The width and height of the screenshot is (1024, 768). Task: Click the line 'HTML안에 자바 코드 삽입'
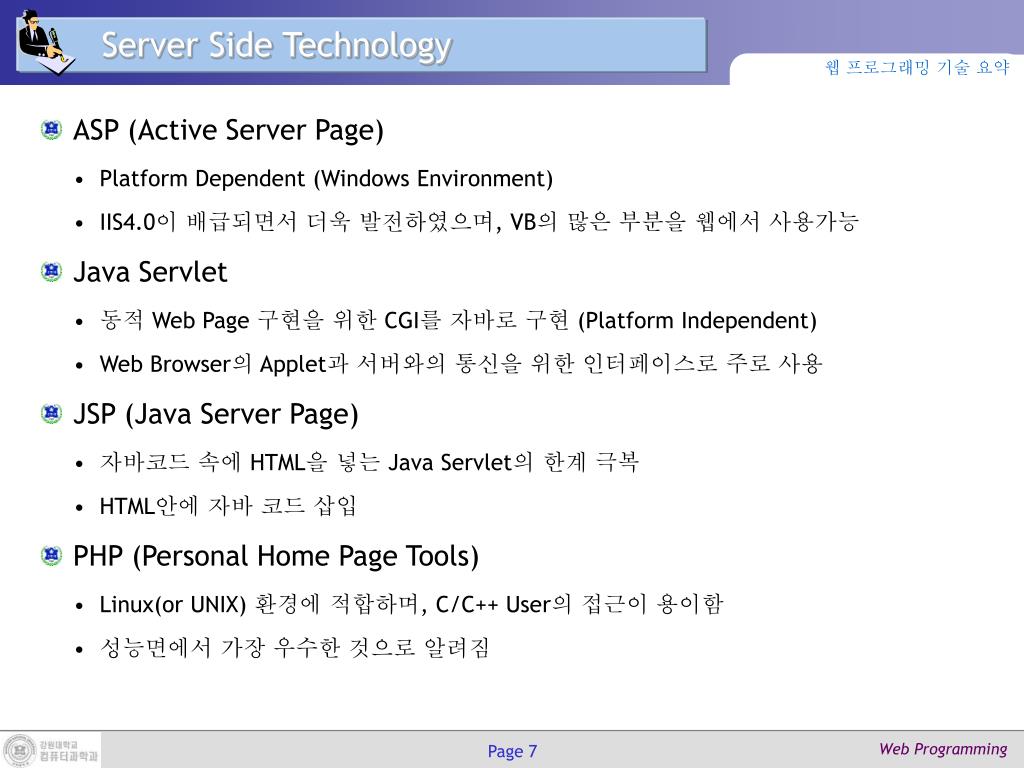pos(228,505)
